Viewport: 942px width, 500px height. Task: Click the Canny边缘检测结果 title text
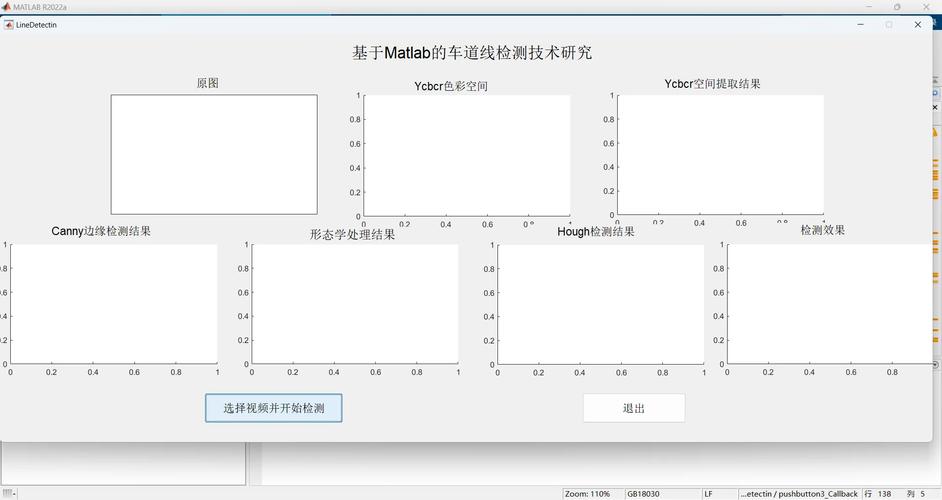pos(101,231)
